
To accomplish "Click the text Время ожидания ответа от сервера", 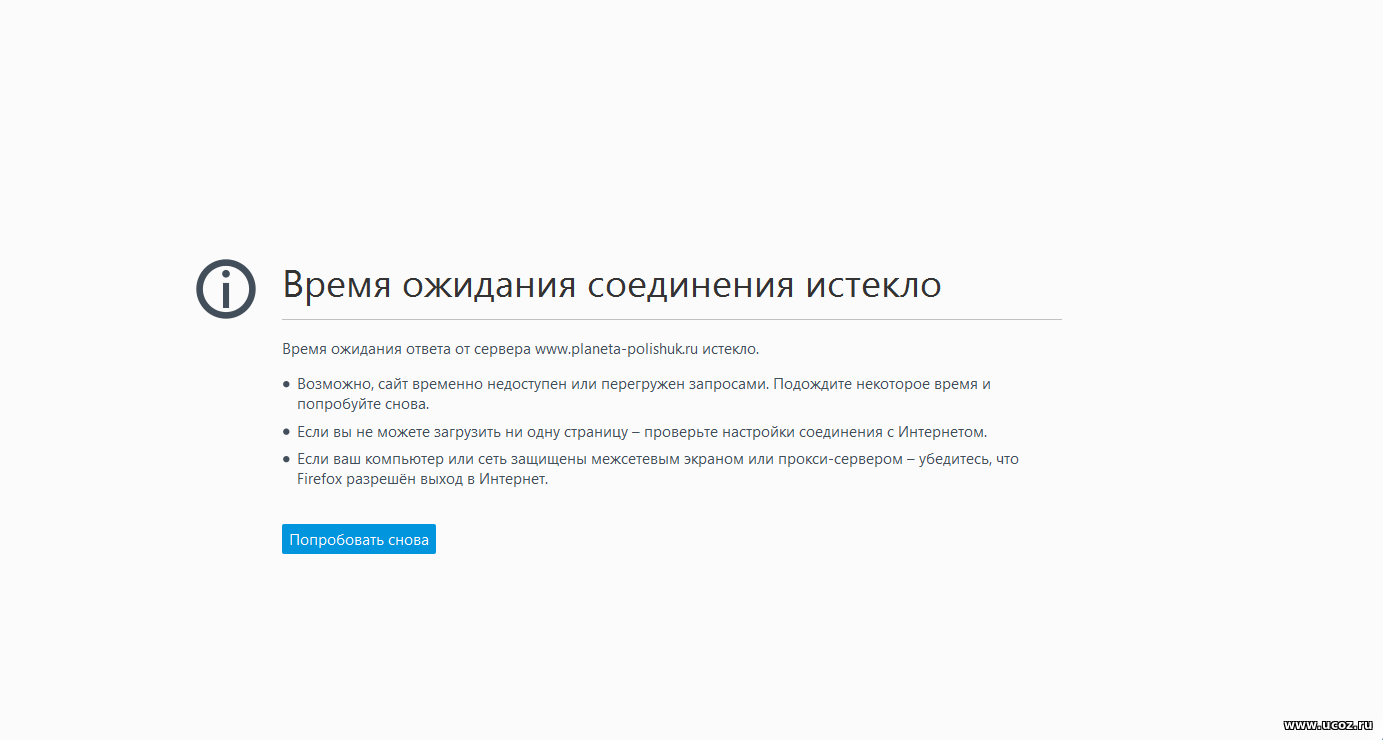I will tap(406, 349).
